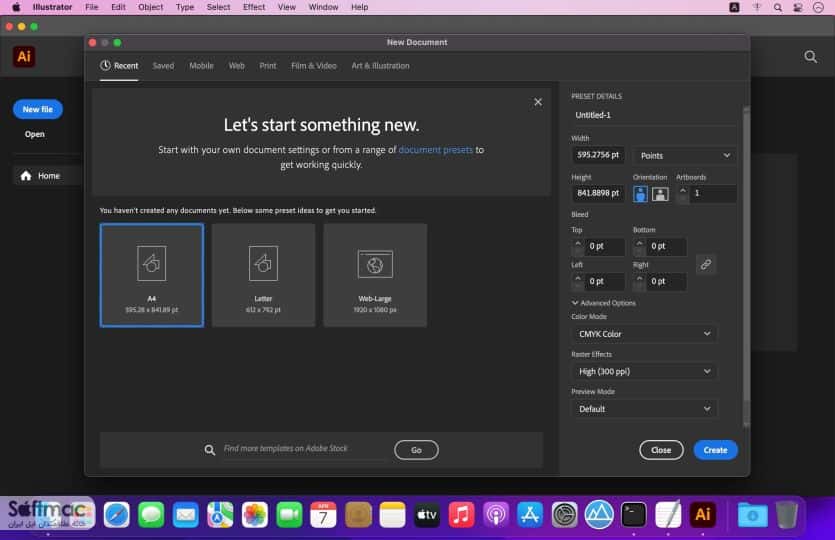This screenshot has width=835, height=540.
Task: Open Mail from the Dock
Action: click(x=186, y=515)
